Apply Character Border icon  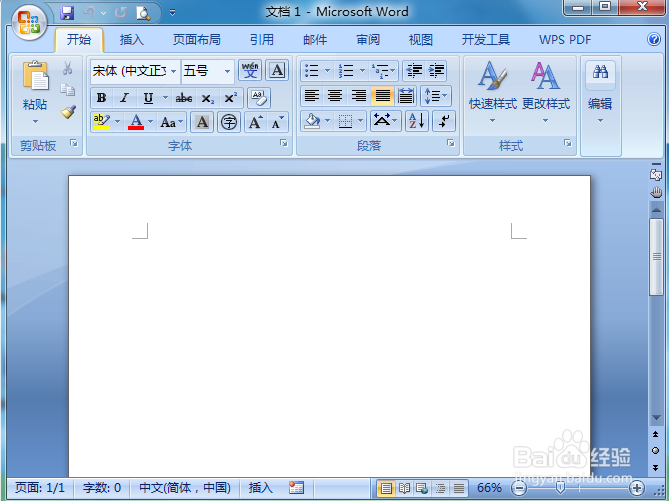[x=277, y=70]
